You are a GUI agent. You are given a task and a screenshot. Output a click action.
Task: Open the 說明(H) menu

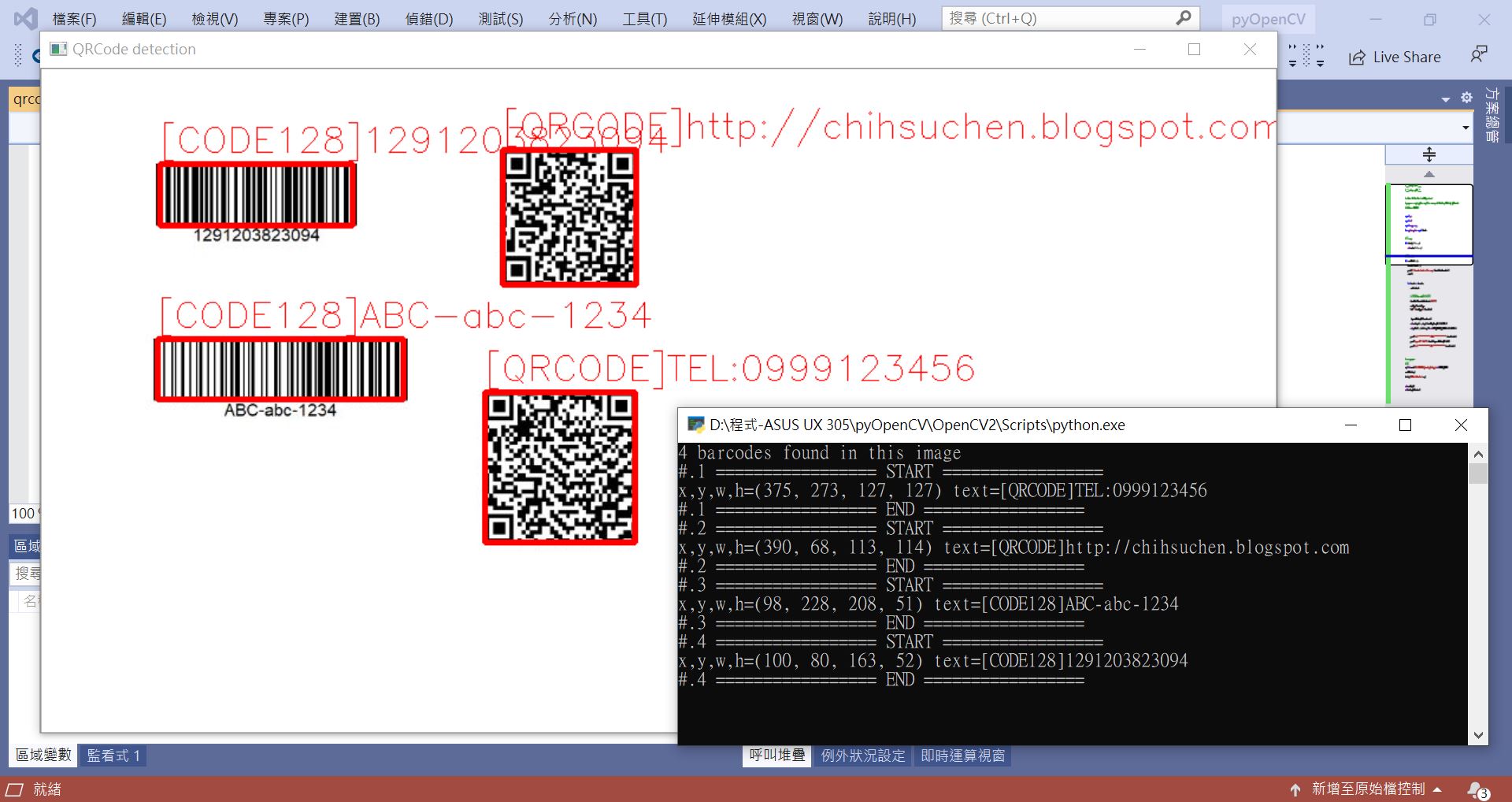point(892,19)
